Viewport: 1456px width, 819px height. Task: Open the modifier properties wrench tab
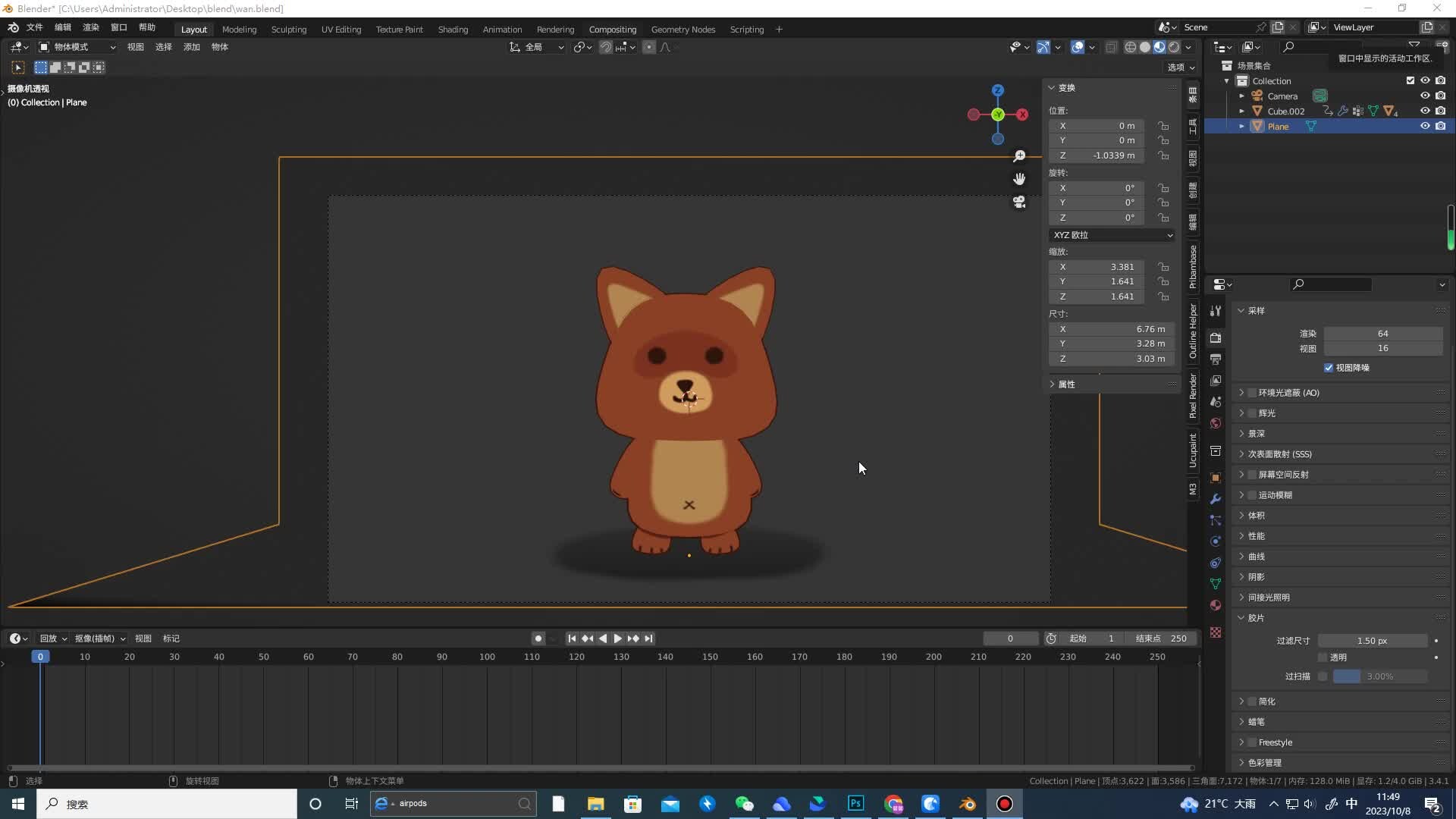[x=1216, y=499]
